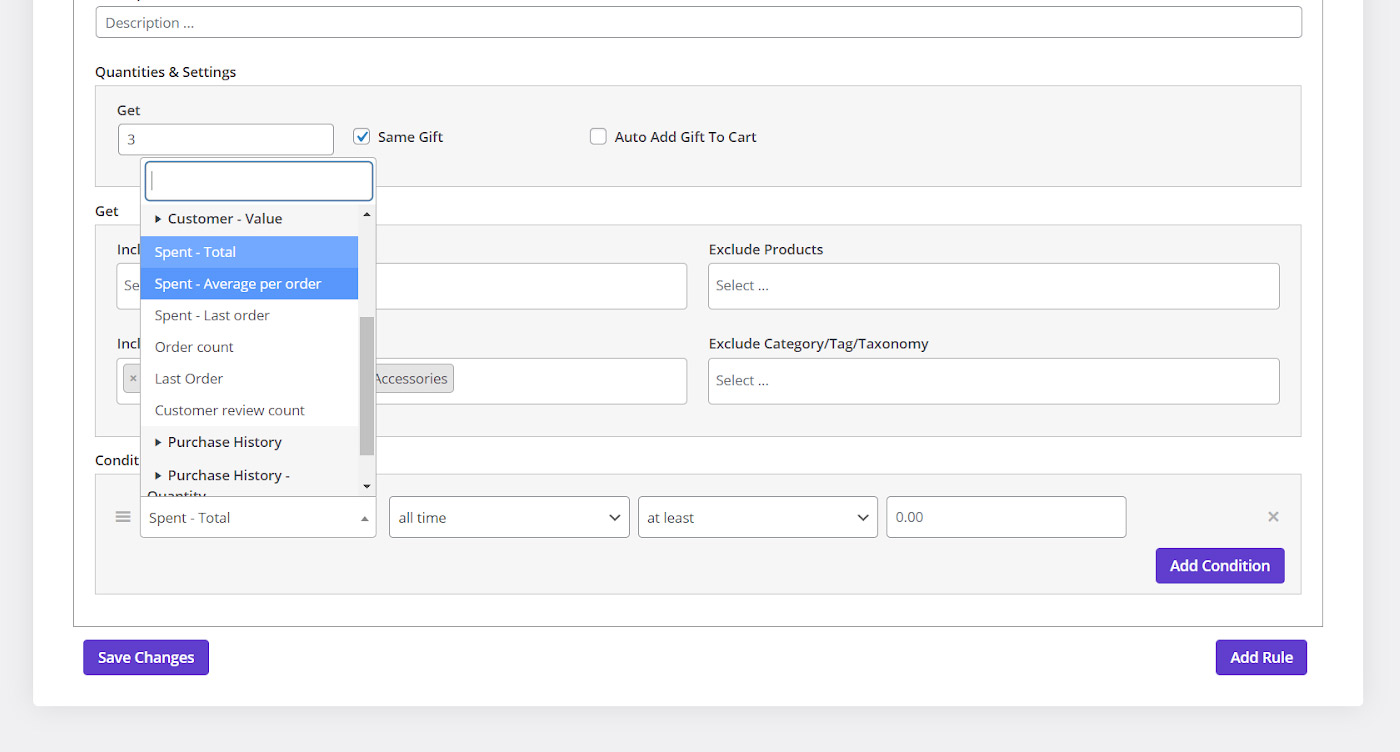Enable Auto Add Gift To Cart

pyautogui.click(x=598, y=137)
